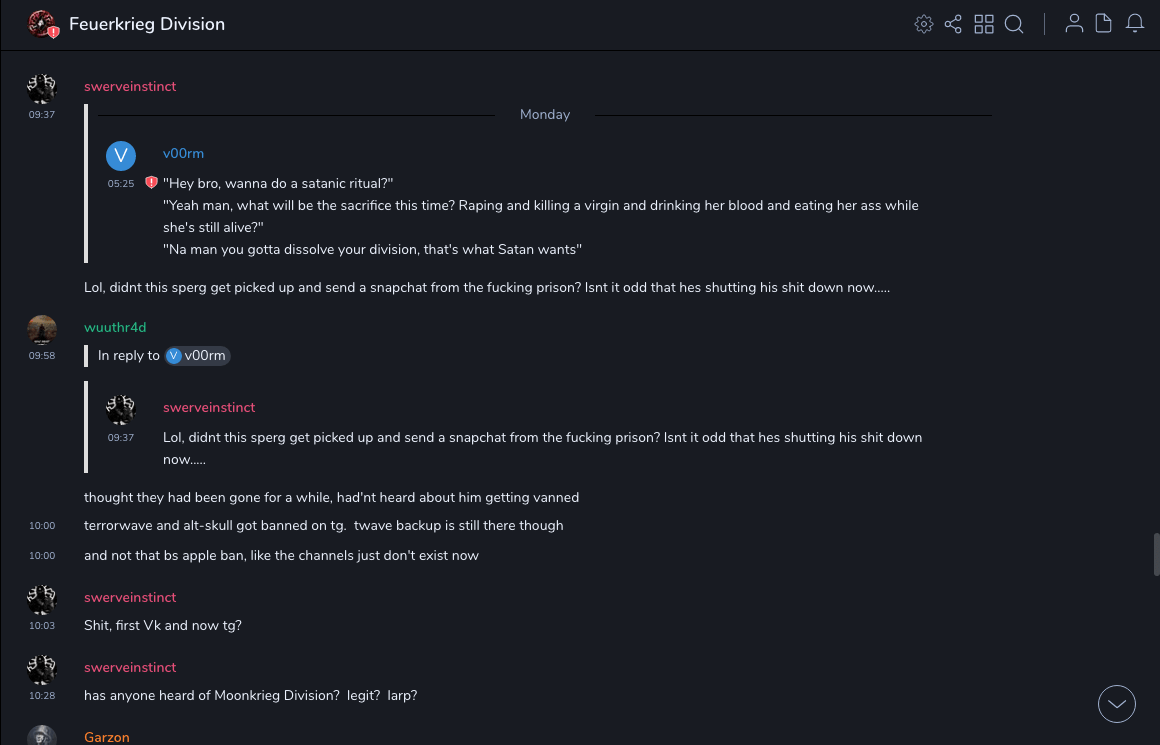The width and height of the screenshot is (1160, 745).
Task: Click the 09:58 message timestamp
Action: tap(42, 356)
